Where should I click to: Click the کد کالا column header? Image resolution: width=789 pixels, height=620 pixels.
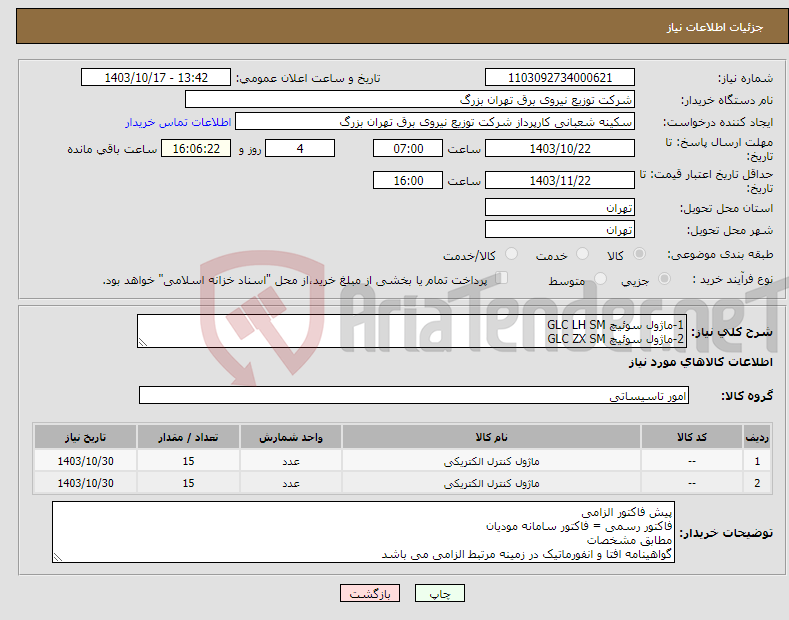[x=692, y=437]
